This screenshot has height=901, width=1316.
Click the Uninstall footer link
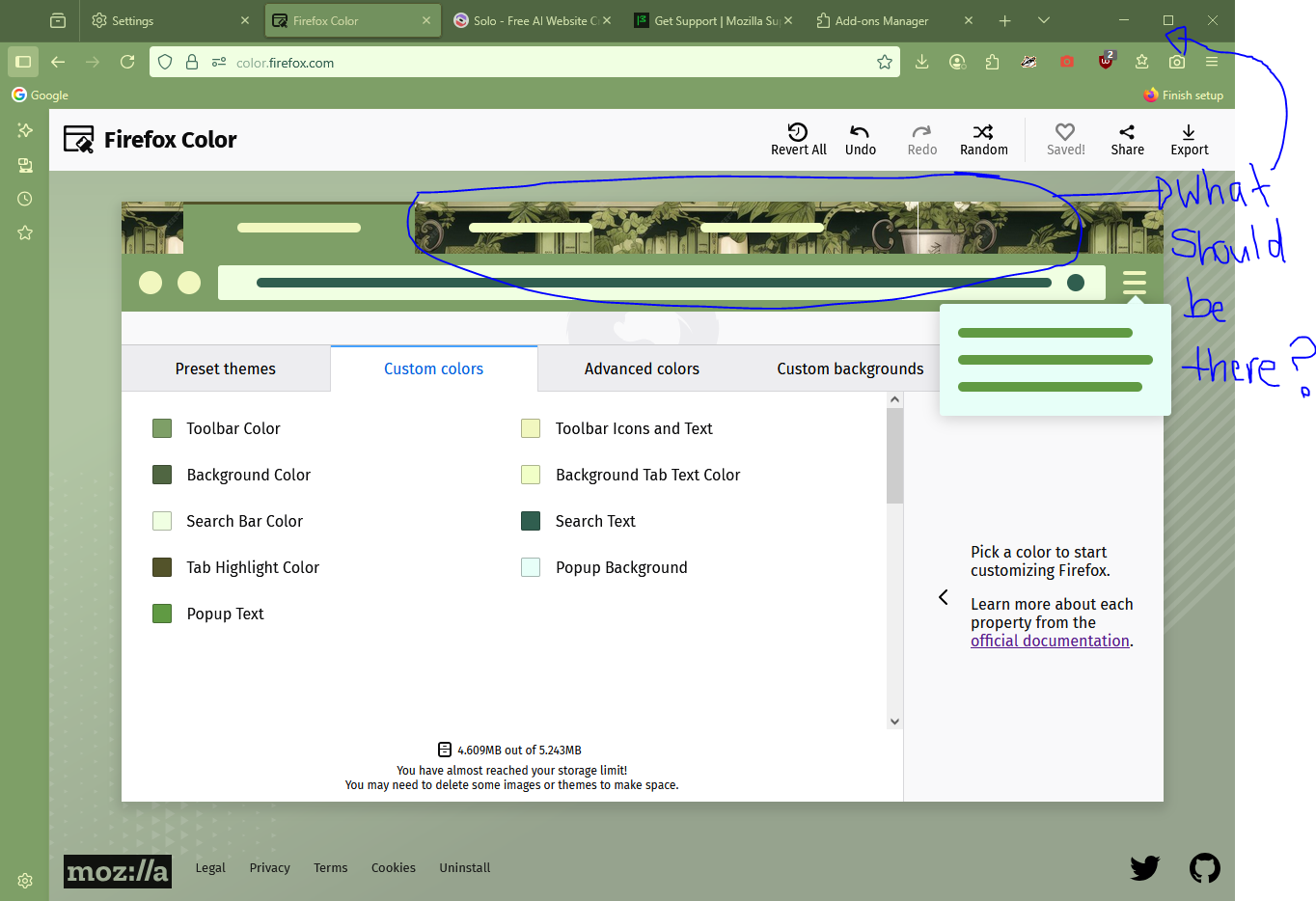pyautogui.click(x=465, y=867)
